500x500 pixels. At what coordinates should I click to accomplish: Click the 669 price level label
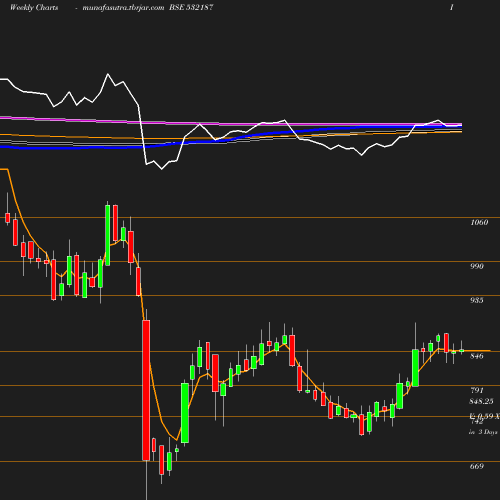[477, 466]
